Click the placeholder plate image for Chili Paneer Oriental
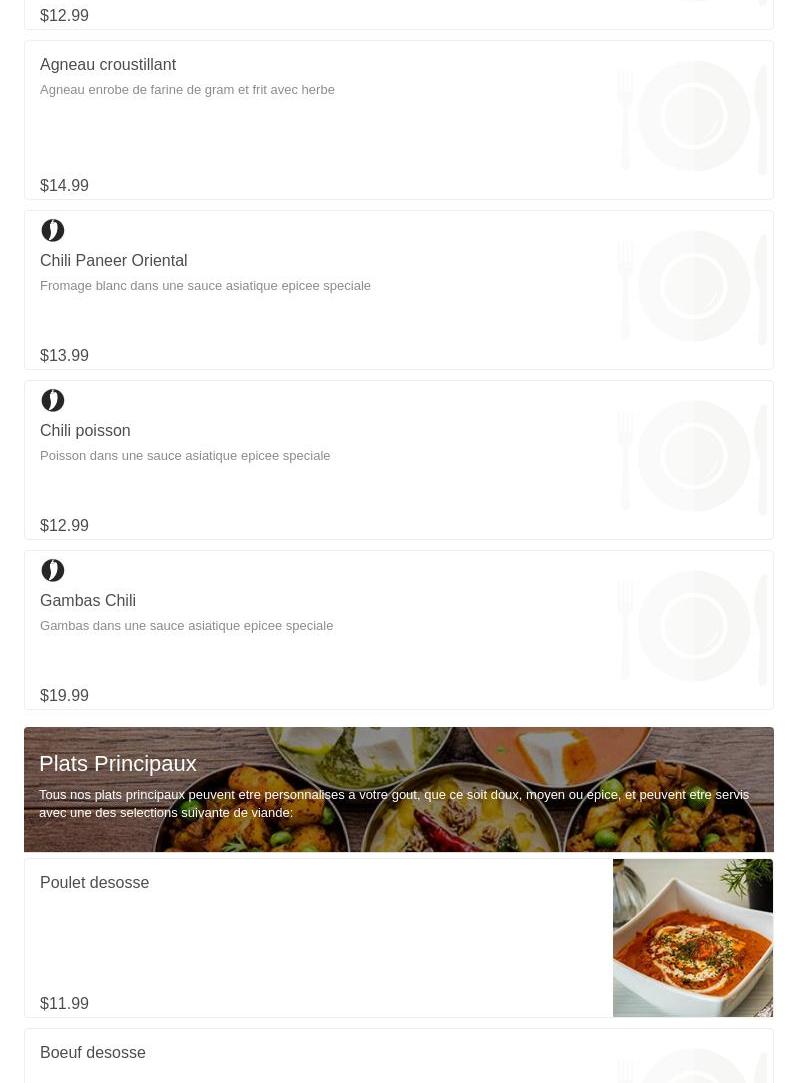The width and height of the screenshot is (785, 1083). pos(692,286)
